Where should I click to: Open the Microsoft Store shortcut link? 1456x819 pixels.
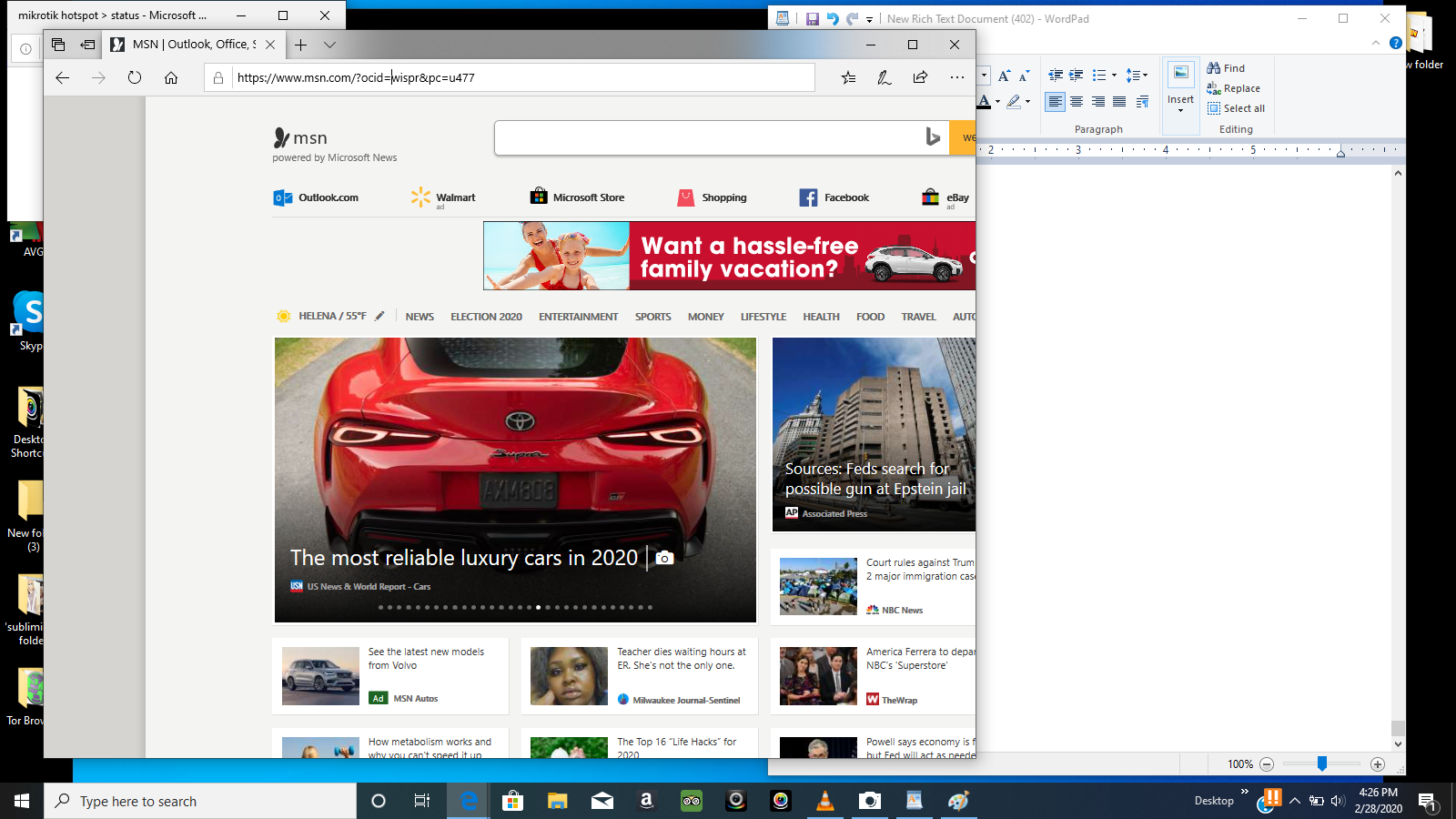coord(578,197)
